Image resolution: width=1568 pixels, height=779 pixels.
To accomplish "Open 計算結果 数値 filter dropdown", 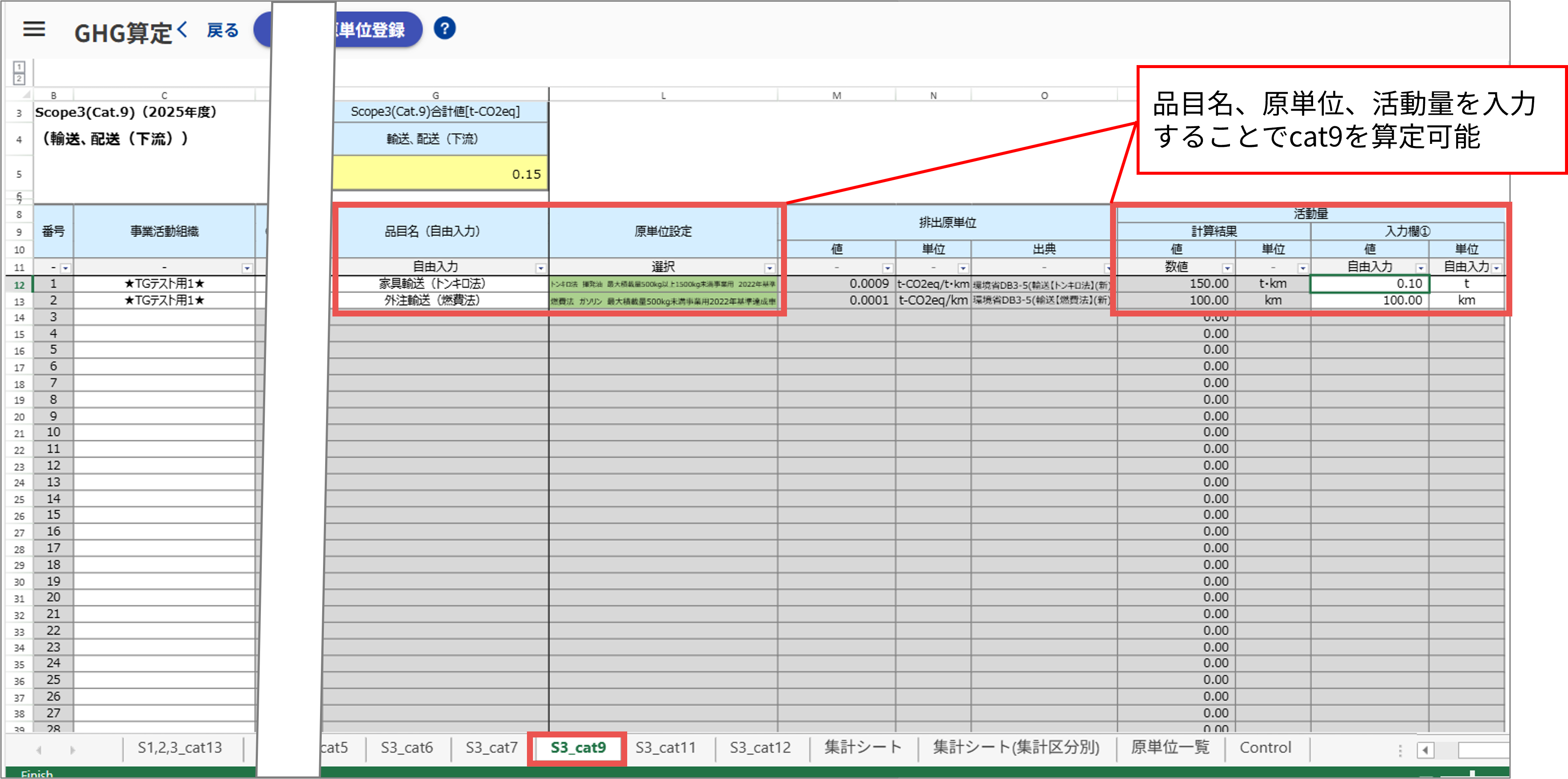I will [1227, 268].
